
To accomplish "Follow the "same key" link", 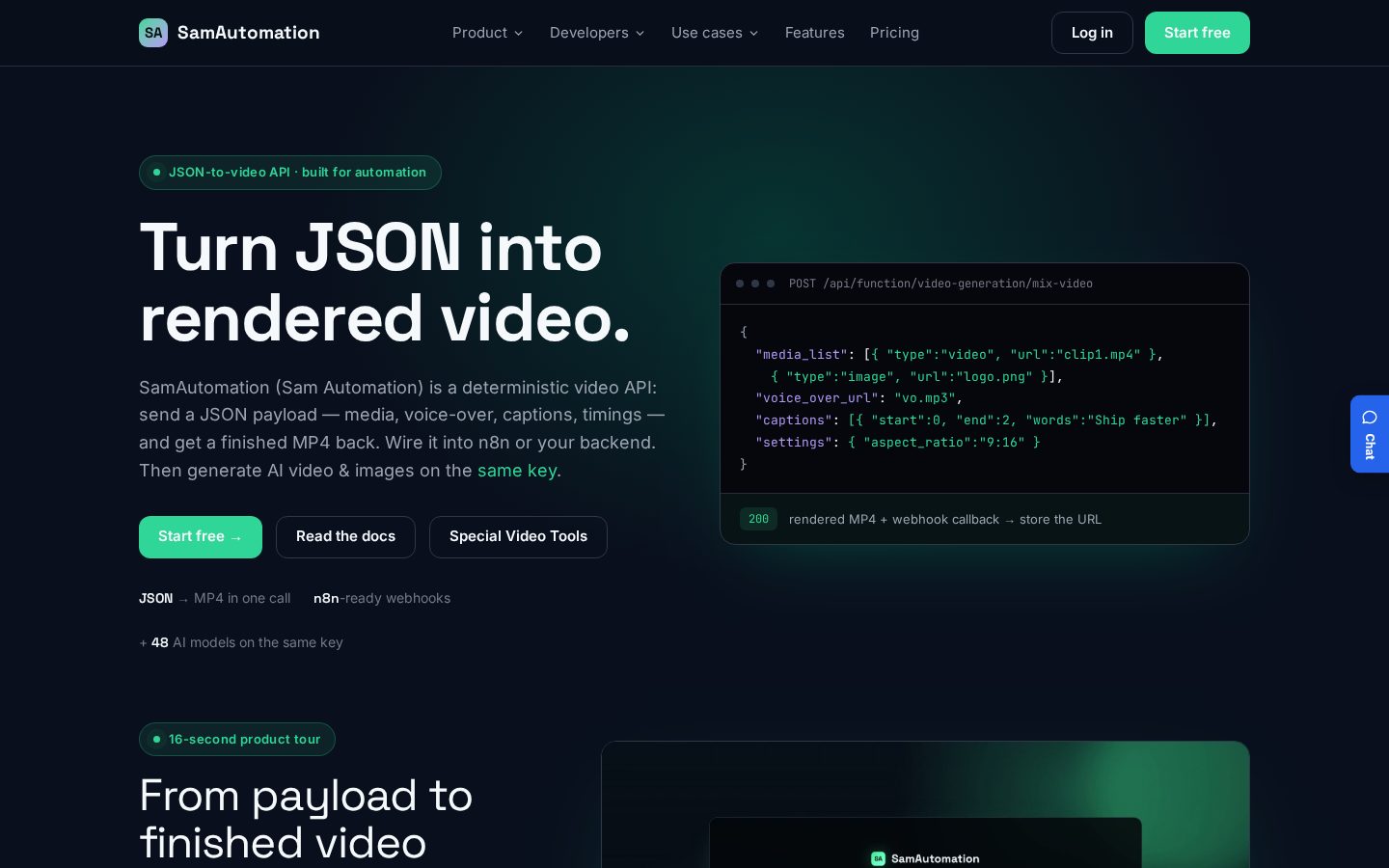I will pyautogui.click(x=517, y=471).
